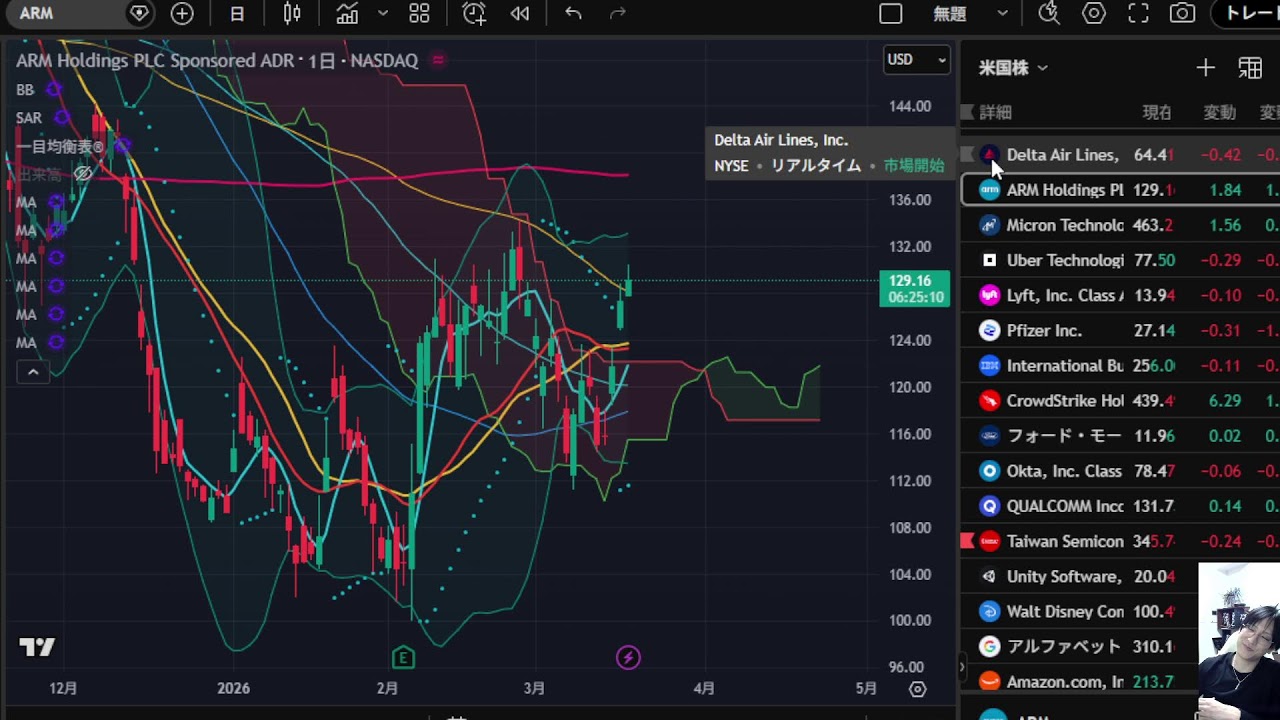Select International Business watchlist row
This screenshot has width=1280, height=720.
[1120, 365]
